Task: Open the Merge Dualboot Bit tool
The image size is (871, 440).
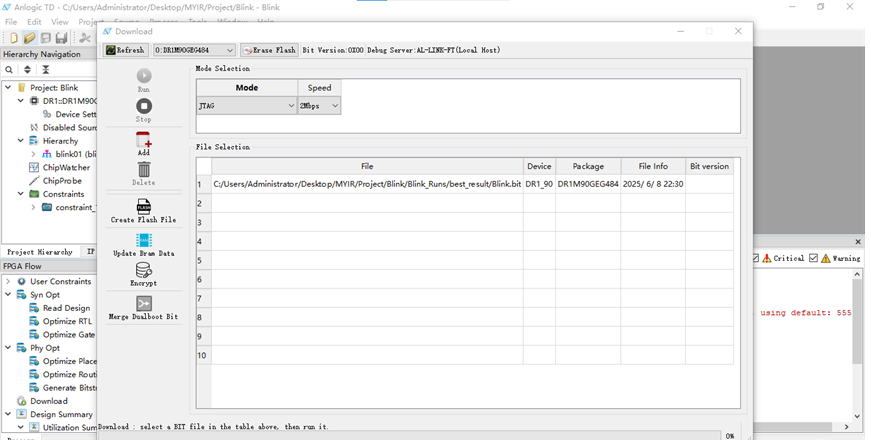Action: point(144,303)
